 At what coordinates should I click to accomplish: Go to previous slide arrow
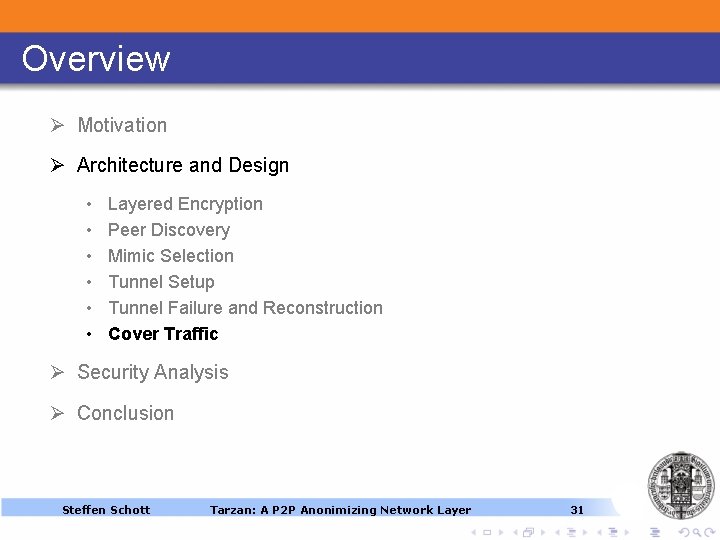point(474,532)
